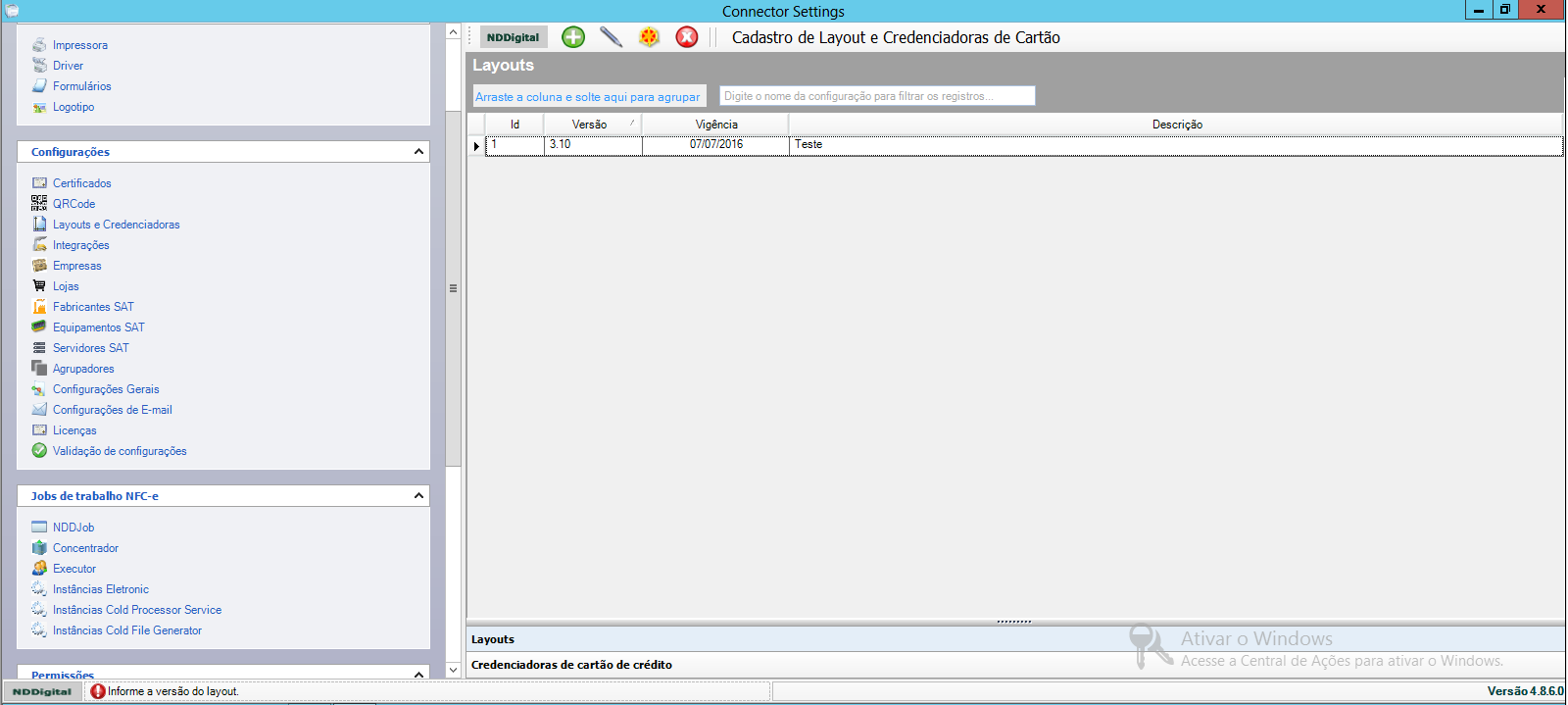Click the Executor icon in jobs list
Screen dimensions: 1568x705
[x=39, y=569]
